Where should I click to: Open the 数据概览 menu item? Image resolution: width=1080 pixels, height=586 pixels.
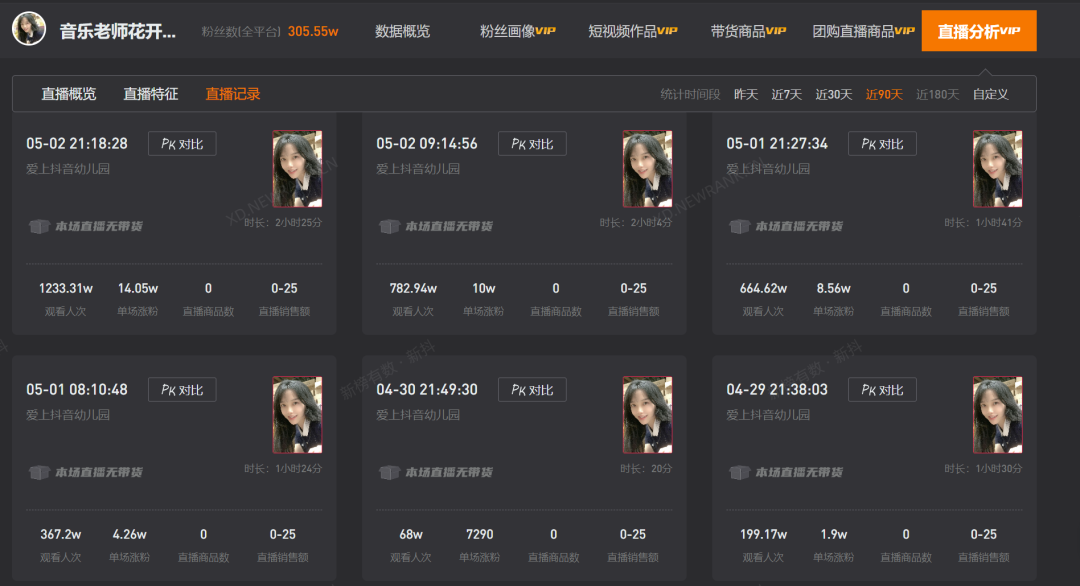pyautogui.click(x=402, y=31)
